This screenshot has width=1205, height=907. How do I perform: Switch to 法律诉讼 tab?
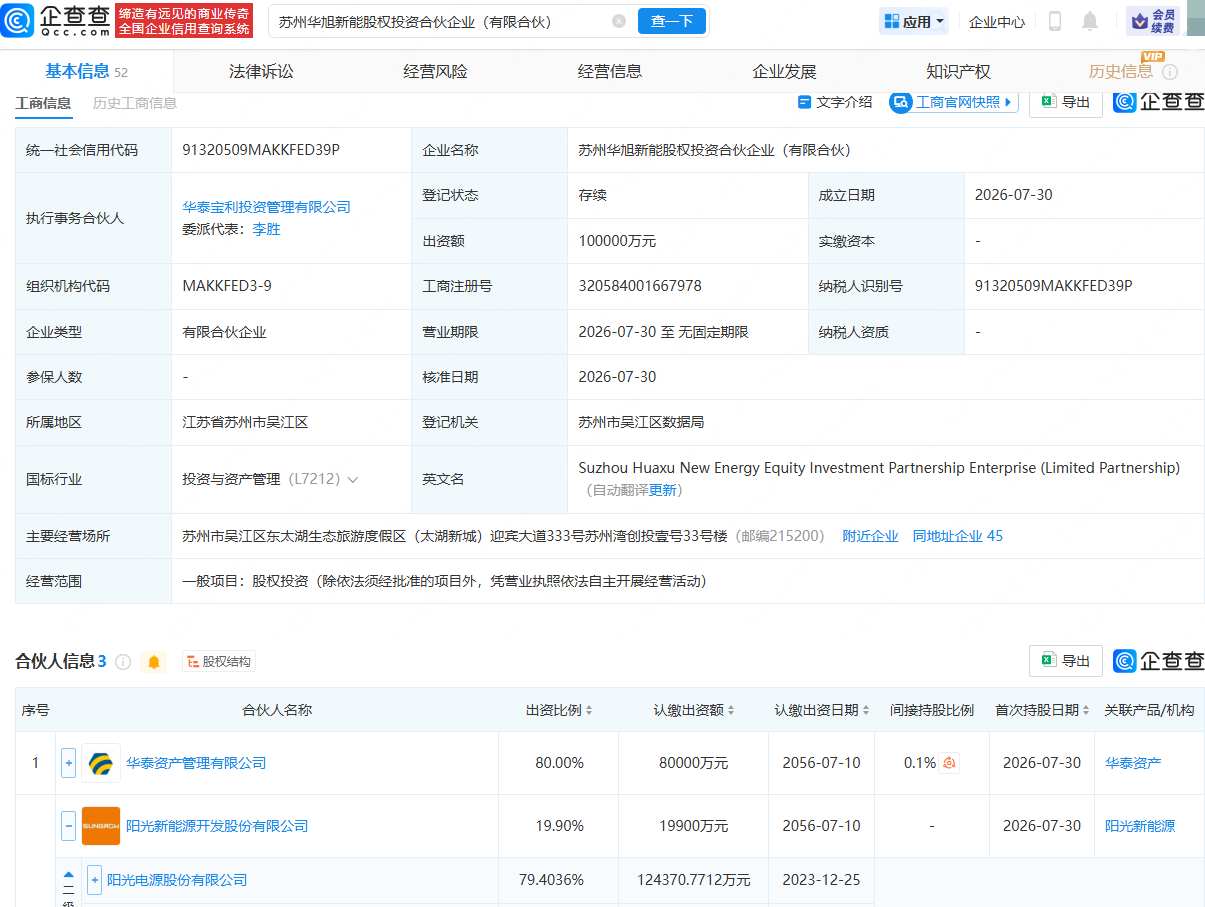[x=261, y=72]
